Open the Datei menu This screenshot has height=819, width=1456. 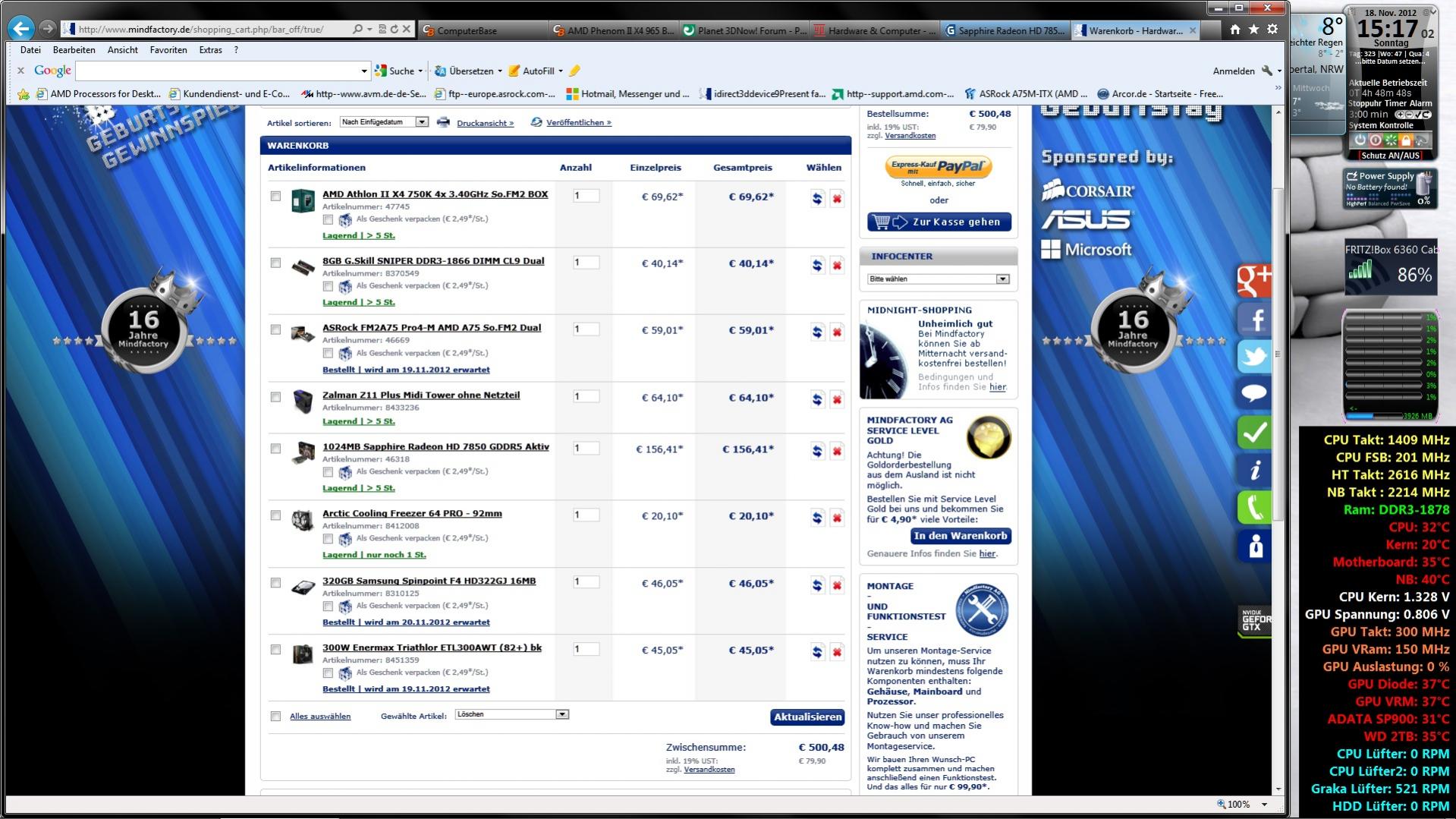[x=30, y=50]
